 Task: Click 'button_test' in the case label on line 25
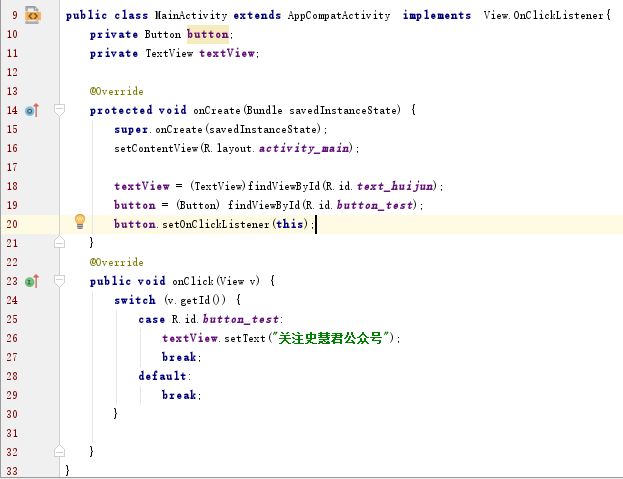pyautogui.click(x=241, y=319)
